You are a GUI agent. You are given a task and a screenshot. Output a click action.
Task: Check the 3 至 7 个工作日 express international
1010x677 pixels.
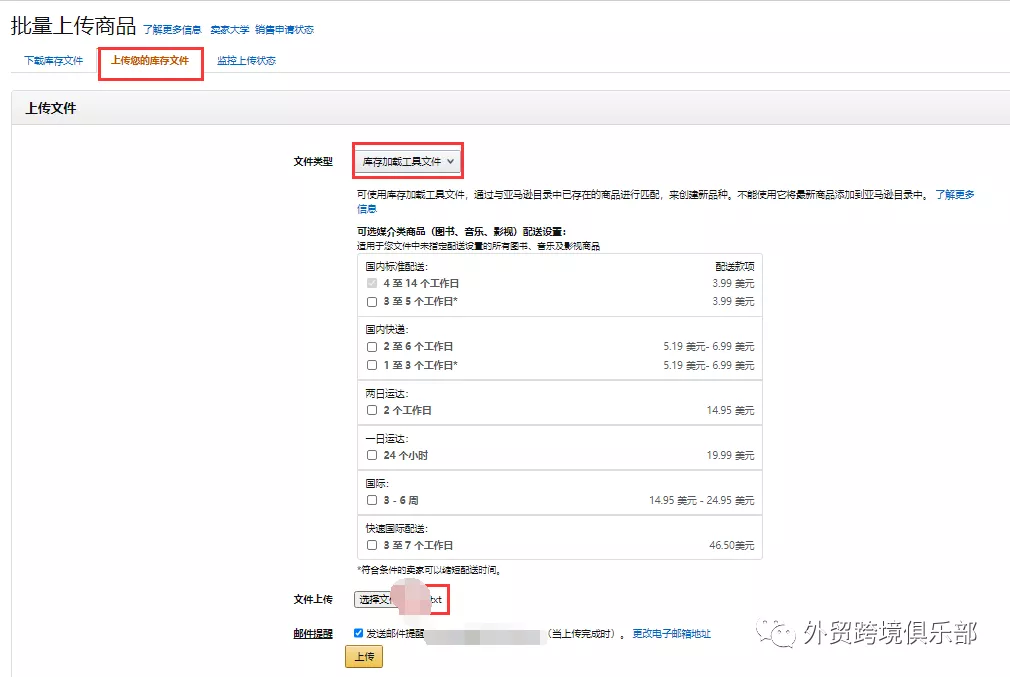click(x=372, y=545)
